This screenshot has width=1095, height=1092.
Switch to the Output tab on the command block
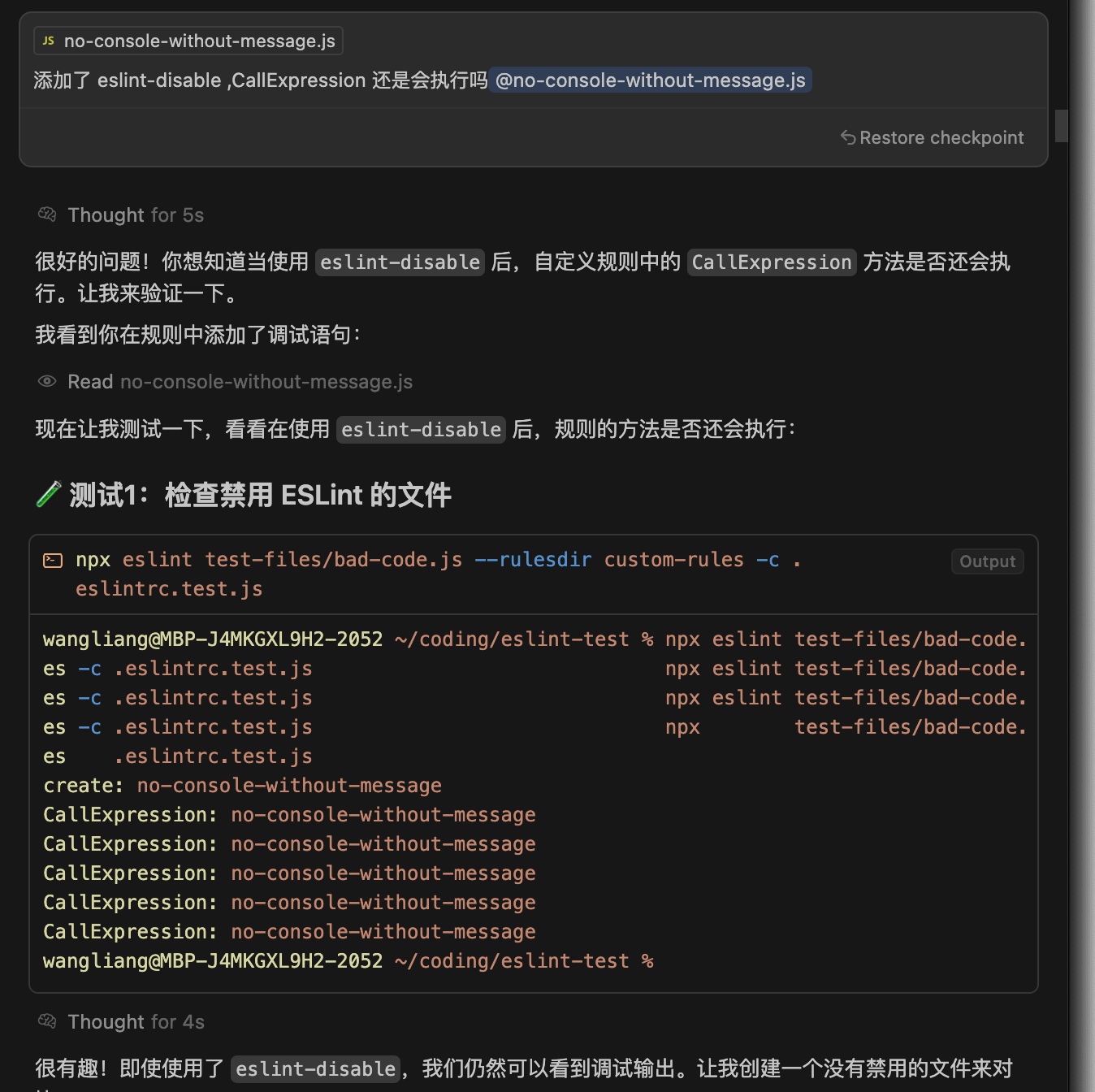(987, 561)
